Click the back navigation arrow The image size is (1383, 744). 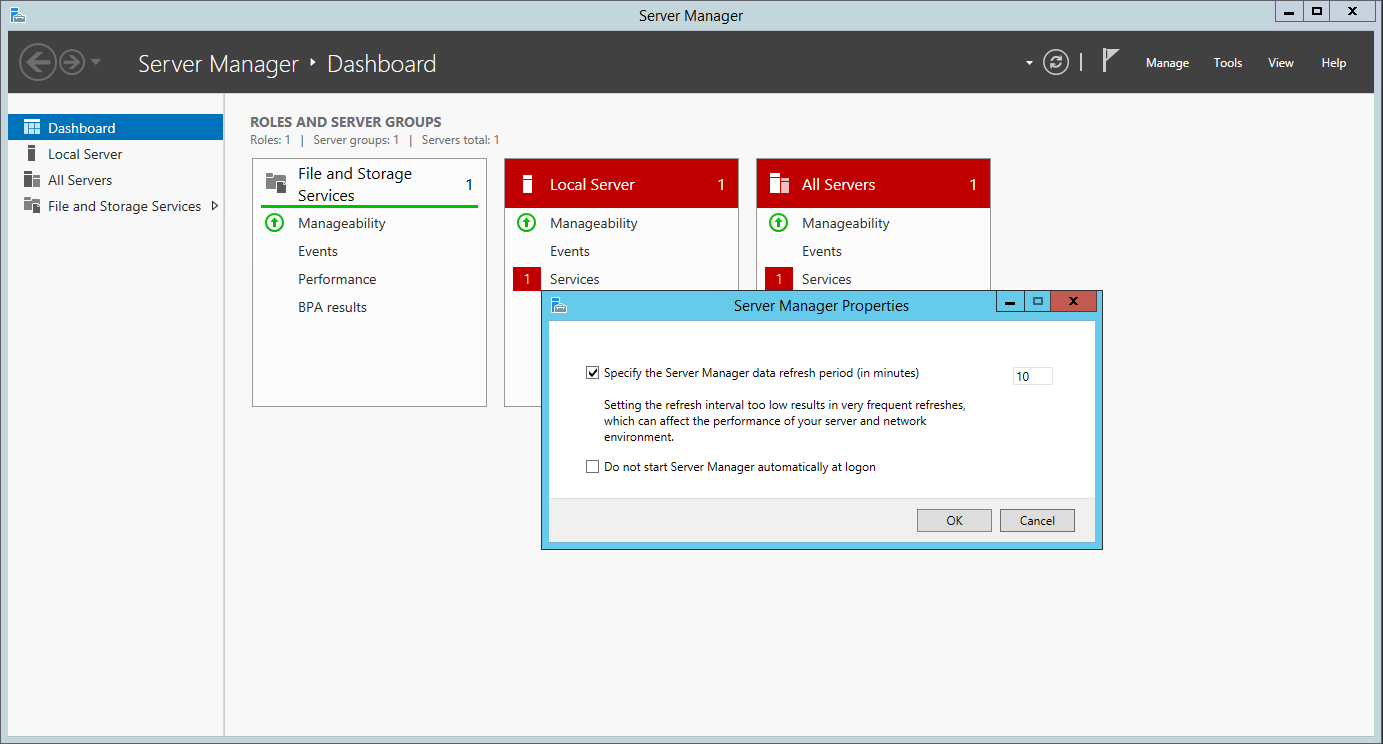pos(37,63)
